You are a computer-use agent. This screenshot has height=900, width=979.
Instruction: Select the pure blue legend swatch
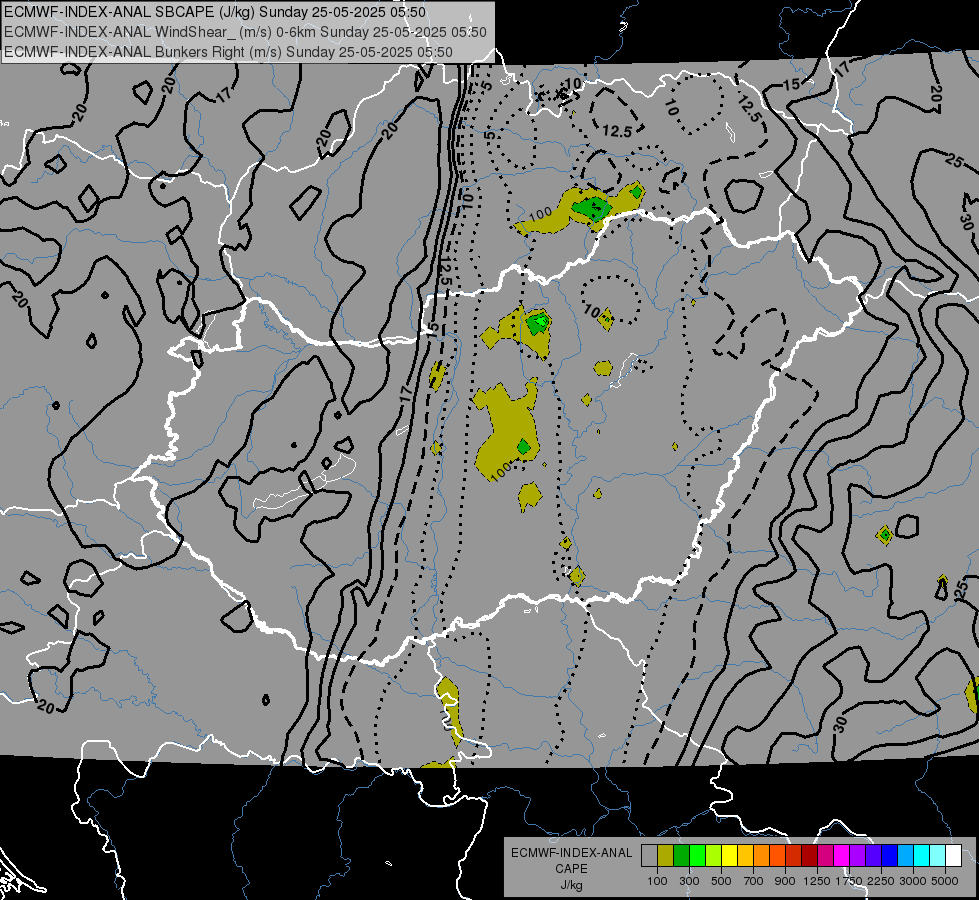pos(890,855)
